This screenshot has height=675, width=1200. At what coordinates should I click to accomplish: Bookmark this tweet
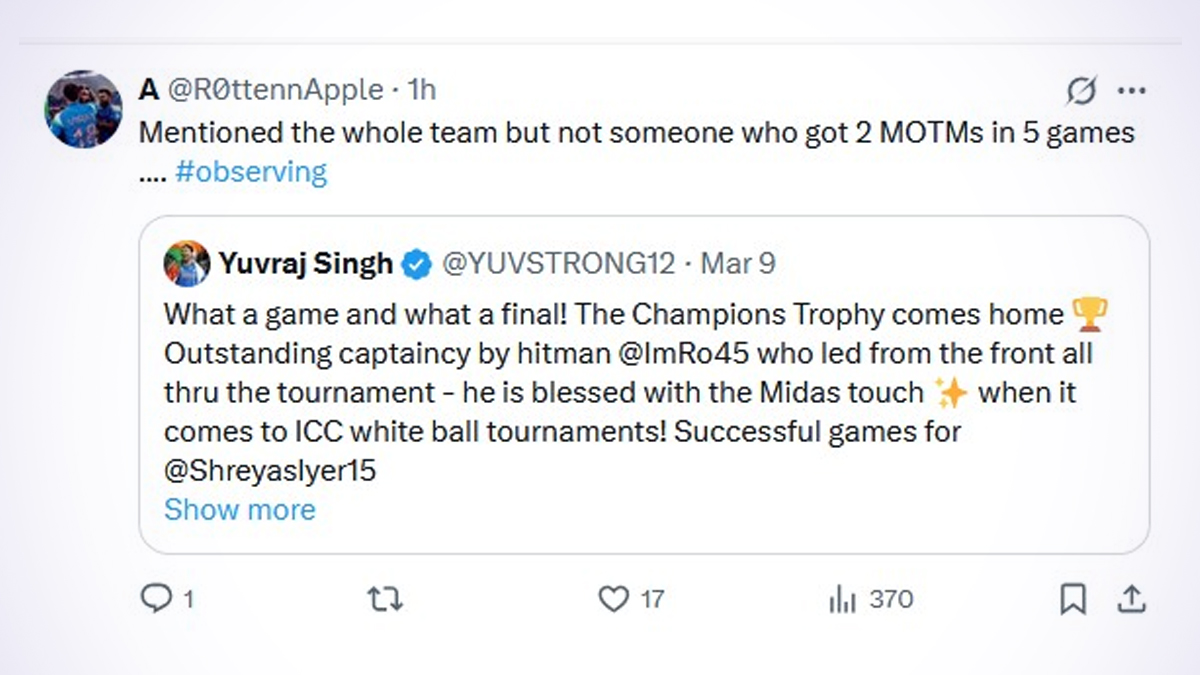(1072, 599)
